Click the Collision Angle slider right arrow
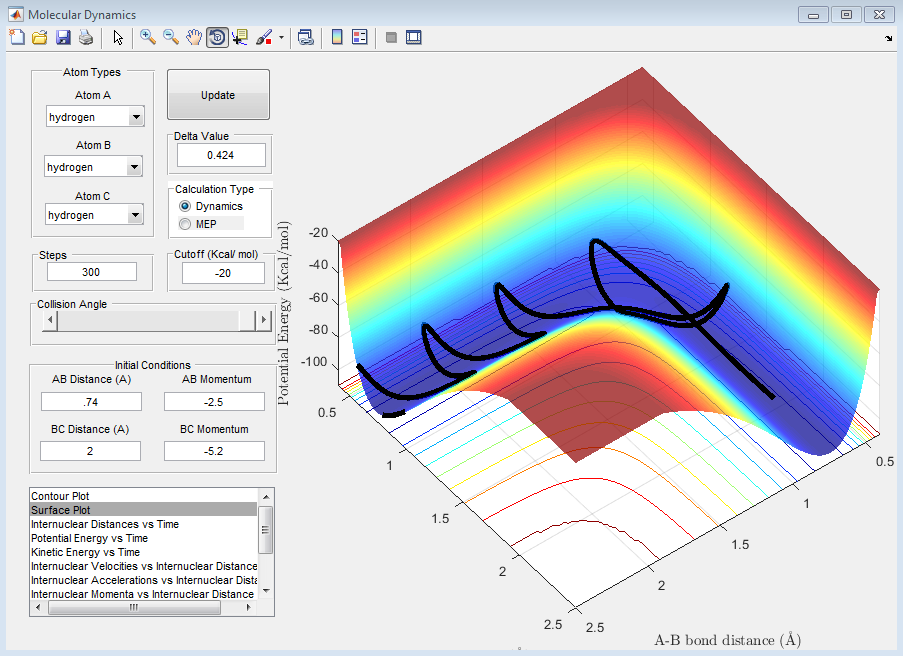This screenshot has width=903, height=656. (x=264, y=320)
